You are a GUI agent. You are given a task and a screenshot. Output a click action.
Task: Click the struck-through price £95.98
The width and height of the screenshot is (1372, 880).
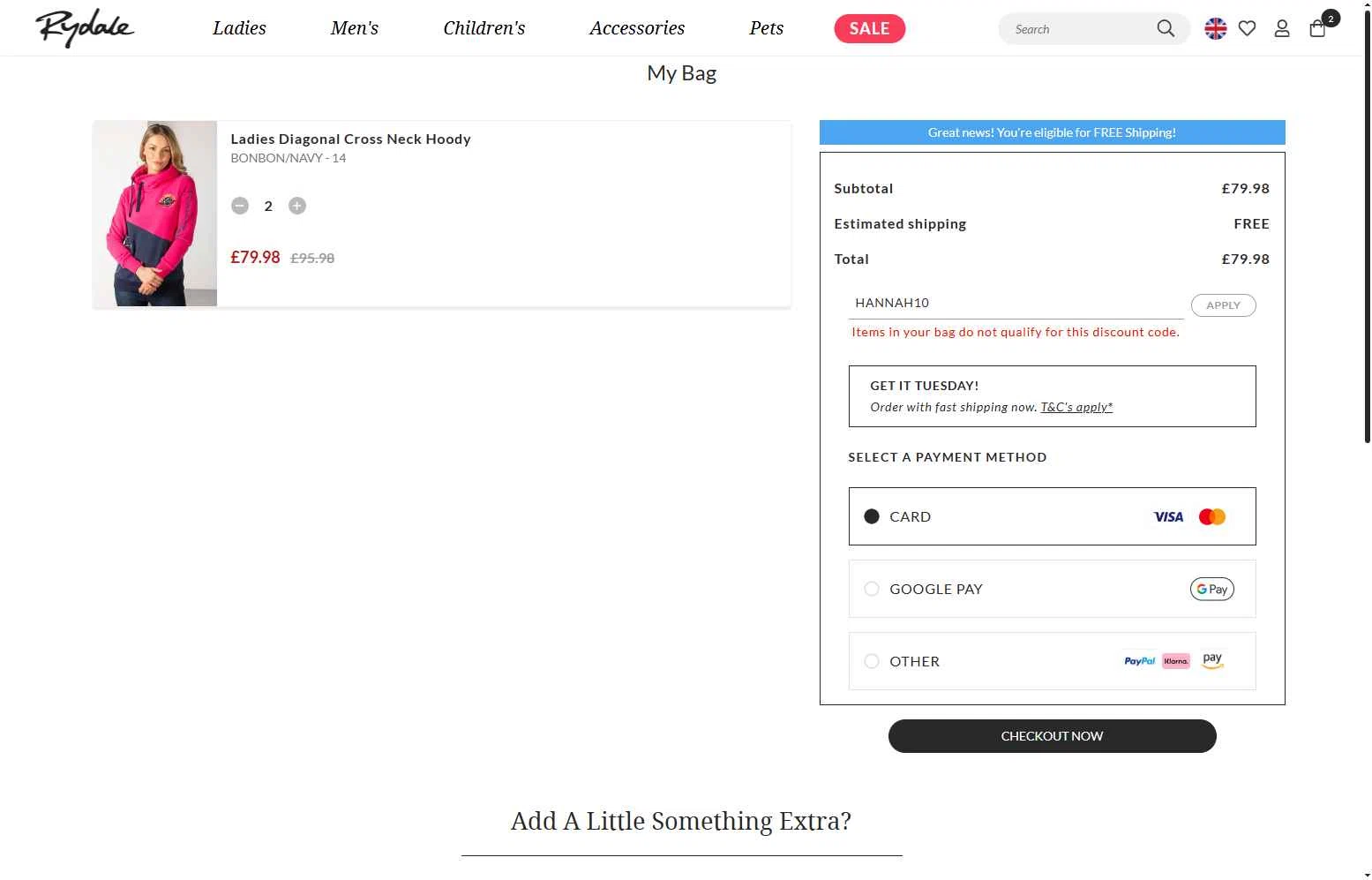312,259
